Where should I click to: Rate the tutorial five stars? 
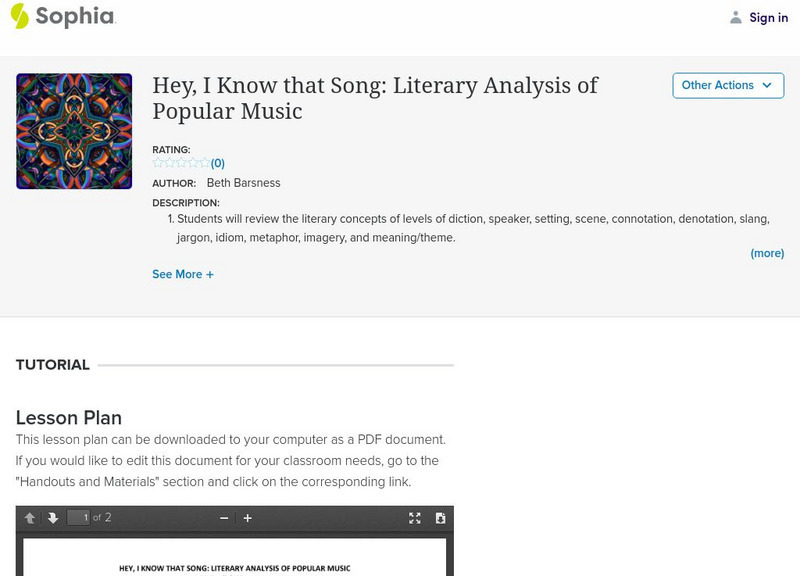coord(204,163)
